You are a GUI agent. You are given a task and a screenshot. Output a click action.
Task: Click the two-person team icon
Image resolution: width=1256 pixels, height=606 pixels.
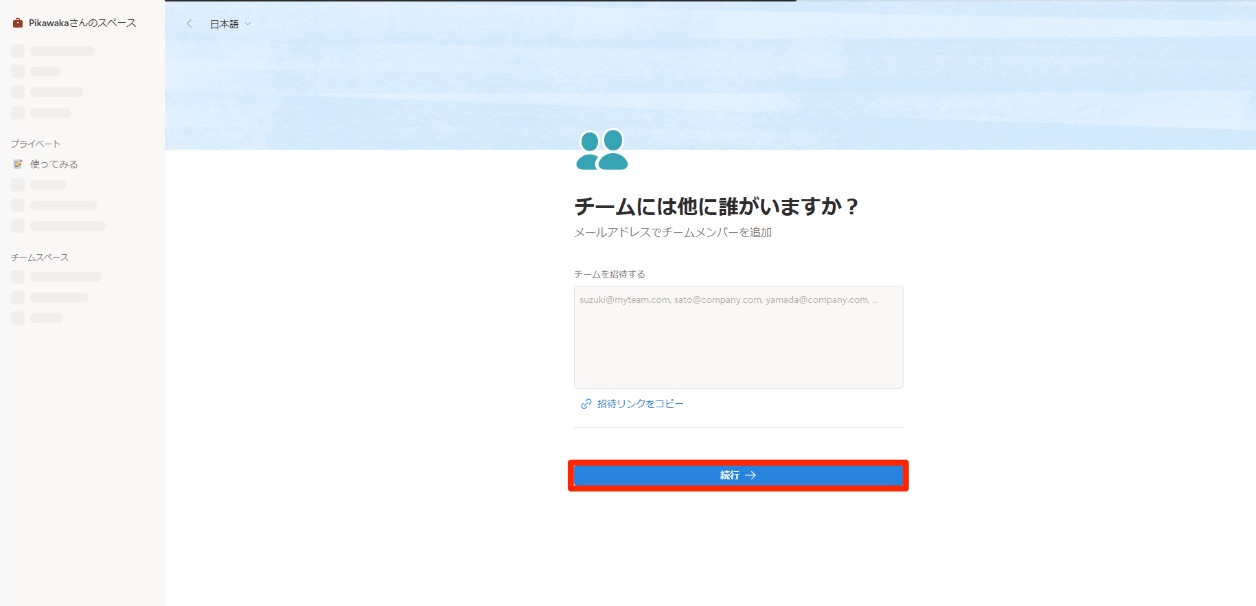point(602,150)
